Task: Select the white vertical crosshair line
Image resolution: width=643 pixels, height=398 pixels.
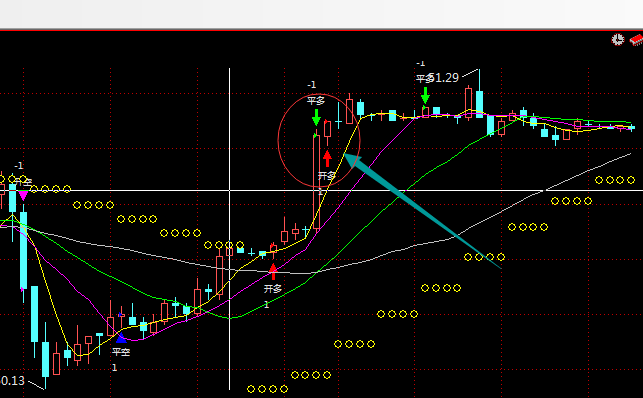Action: tap(229, 229)
